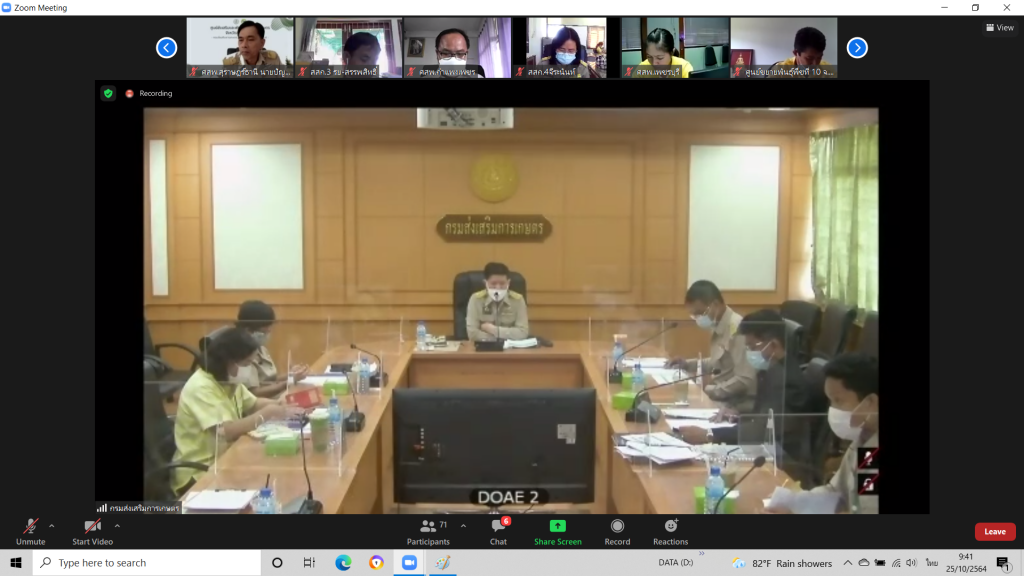Unmute the microphone
The height and width of the screenshot is (576, 1024).
tap(31, 532)
